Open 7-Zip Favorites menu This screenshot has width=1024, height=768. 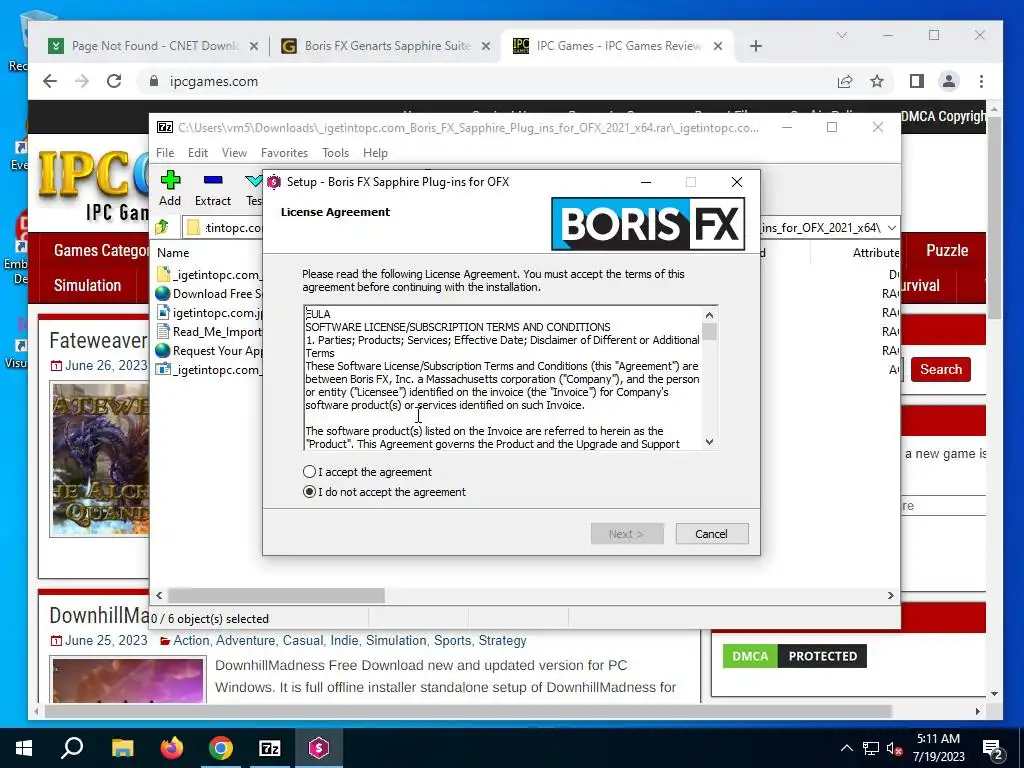click(x=284, y=153)
